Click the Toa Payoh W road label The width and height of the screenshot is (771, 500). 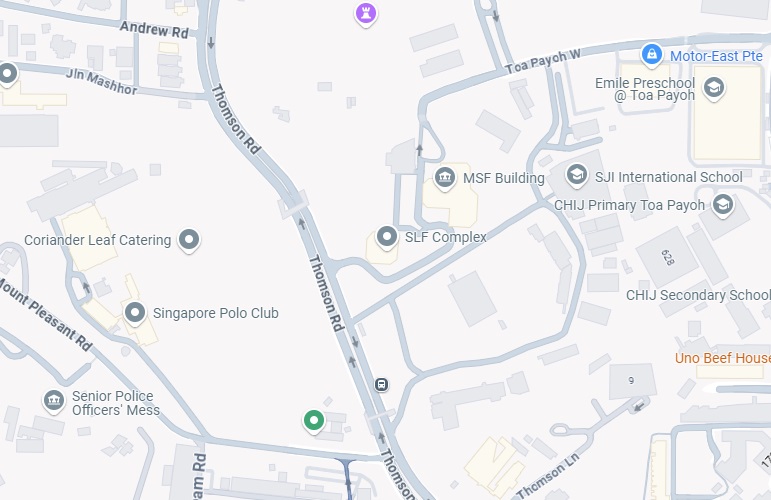pos(543,61)
